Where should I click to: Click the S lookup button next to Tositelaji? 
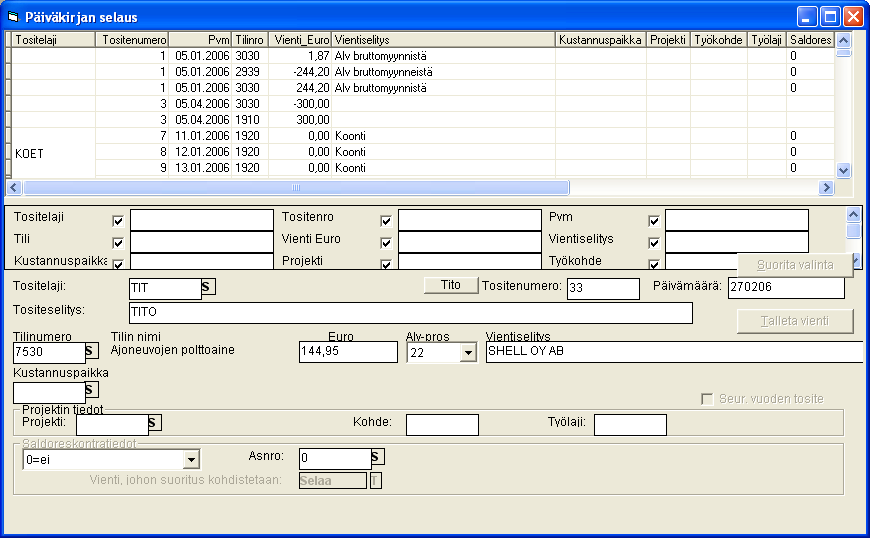pos(208,287)
